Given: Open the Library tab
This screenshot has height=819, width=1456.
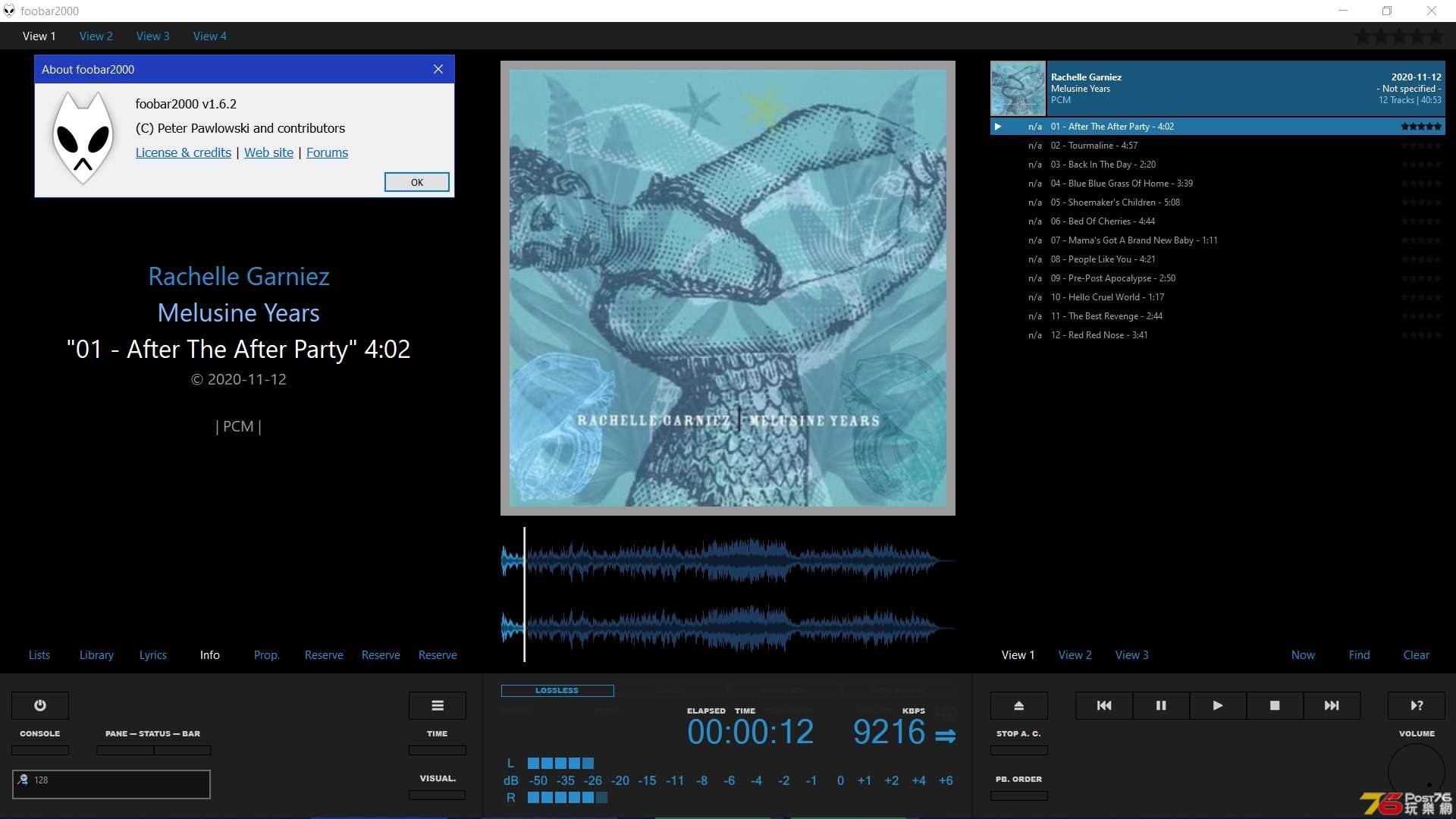Looking at the screenshot, I should (x=96, y=654).
